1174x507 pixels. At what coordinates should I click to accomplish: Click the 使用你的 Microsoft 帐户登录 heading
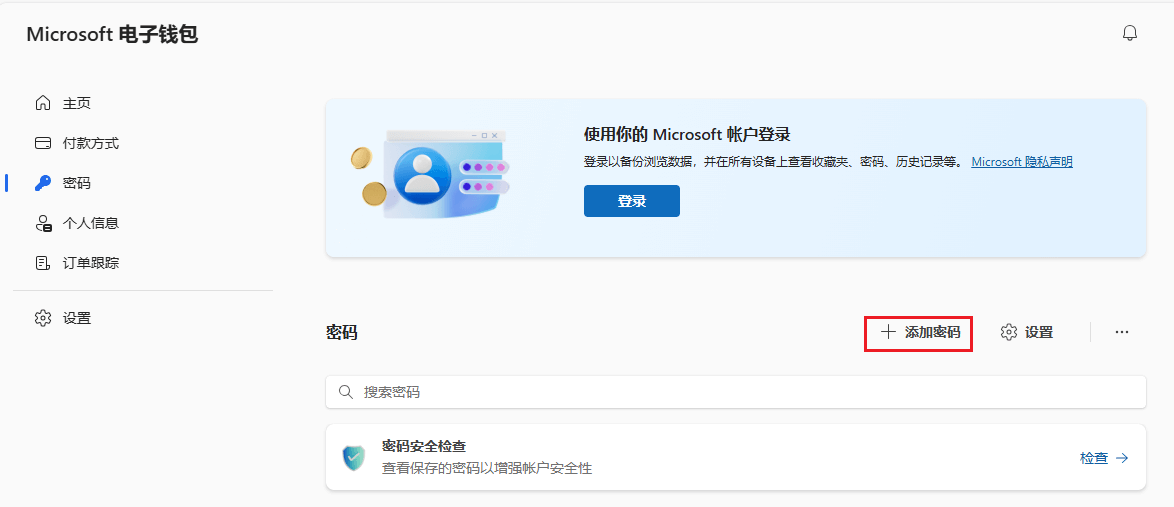tap(687, 135)
